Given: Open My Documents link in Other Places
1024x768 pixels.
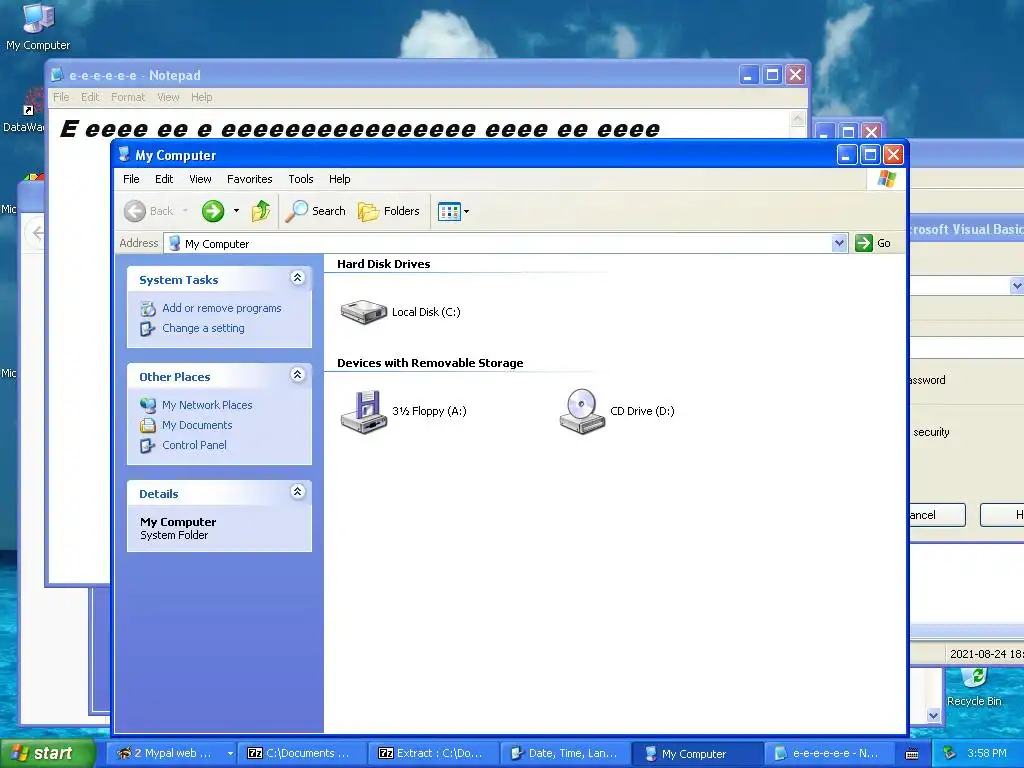Looking at the screenshot, I should pyautogui.click(x=197, y=425).
